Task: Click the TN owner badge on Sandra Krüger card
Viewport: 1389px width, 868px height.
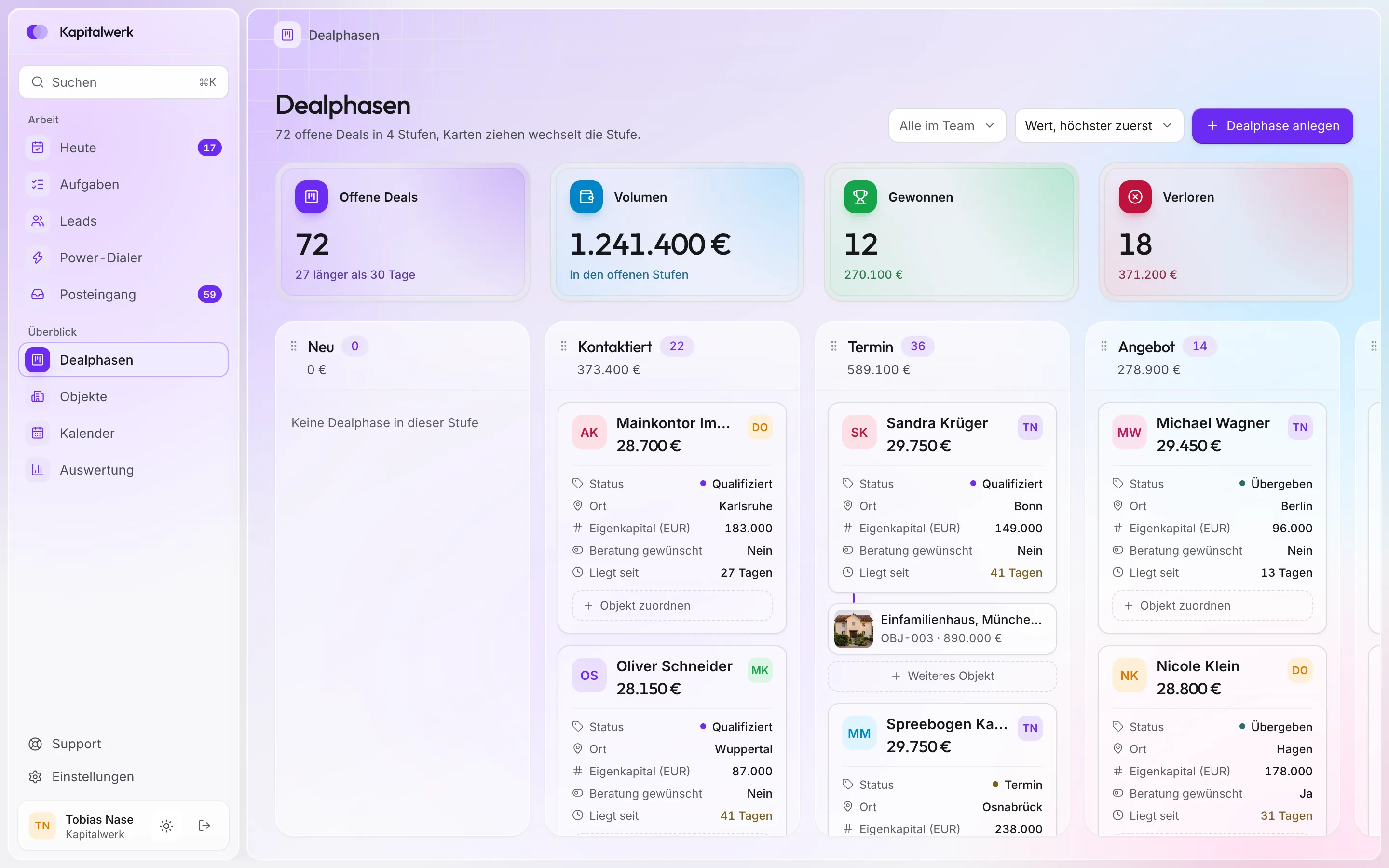Action: click(1030, 428)
